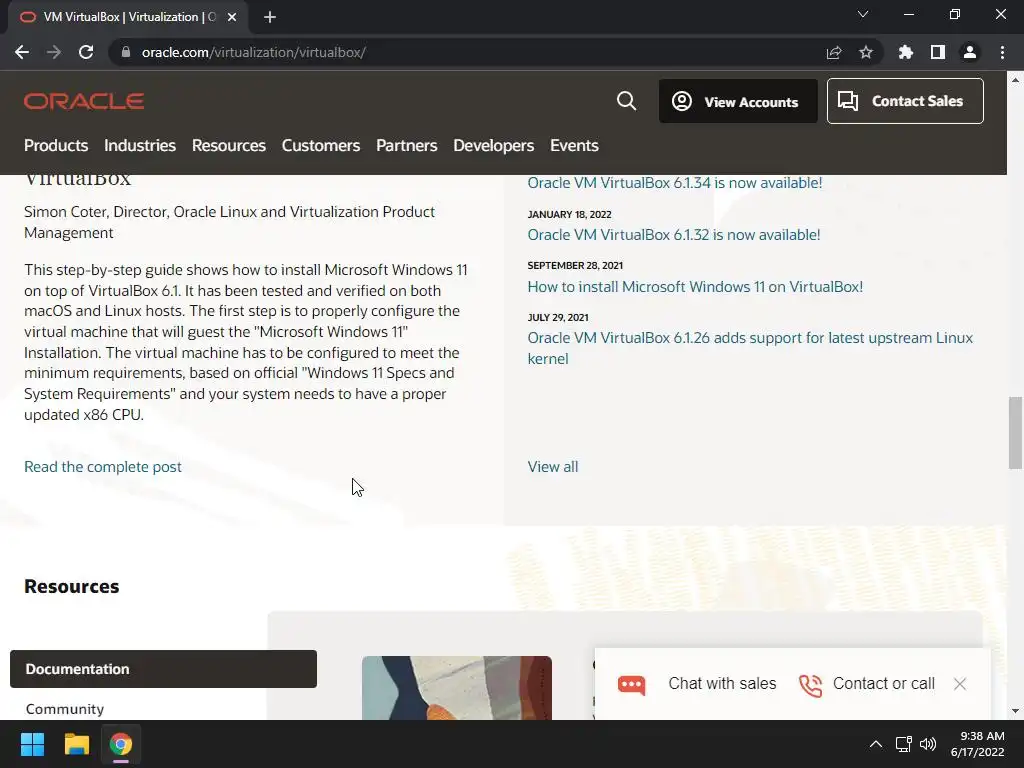Viewport: 1024px width, 768px height.
Task: Click the red phone call icon
Action: click(810, 685)
